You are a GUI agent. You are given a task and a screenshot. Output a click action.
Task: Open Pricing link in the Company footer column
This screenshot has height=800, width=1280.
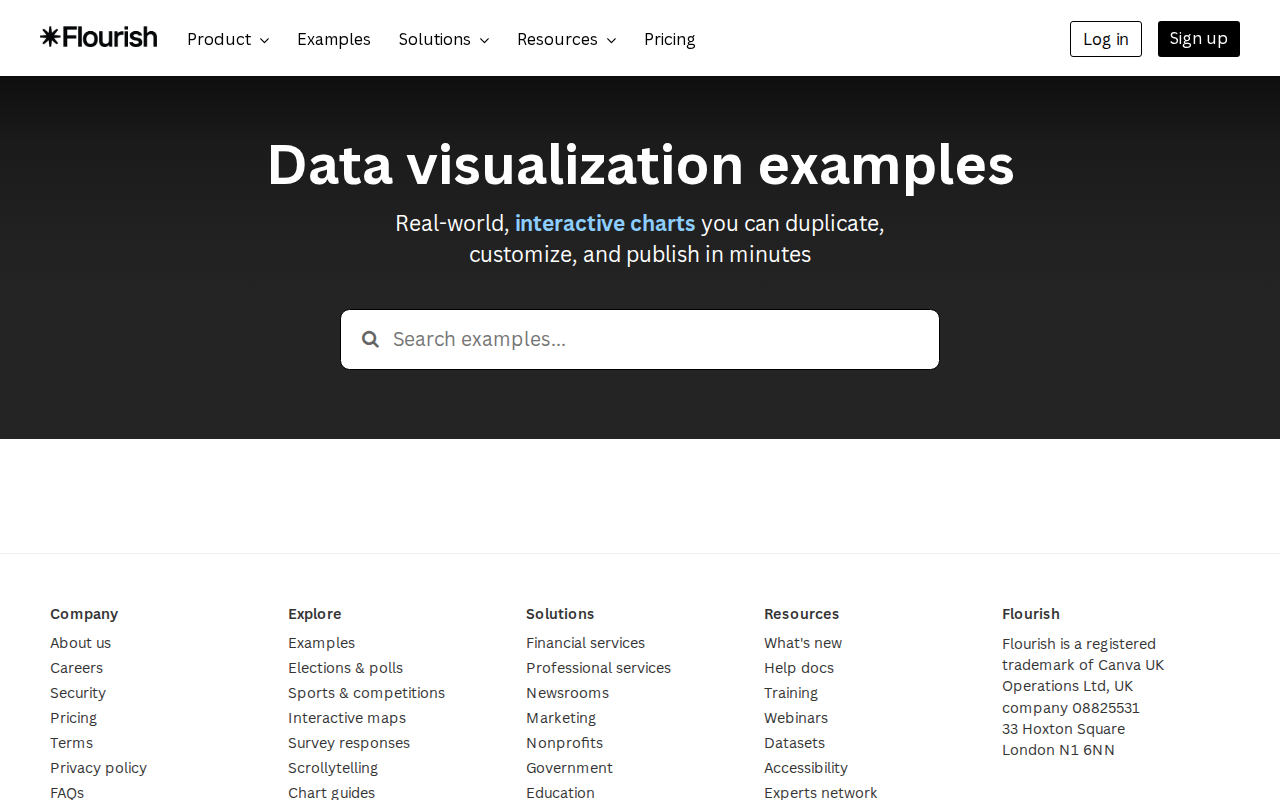(74, 718)
